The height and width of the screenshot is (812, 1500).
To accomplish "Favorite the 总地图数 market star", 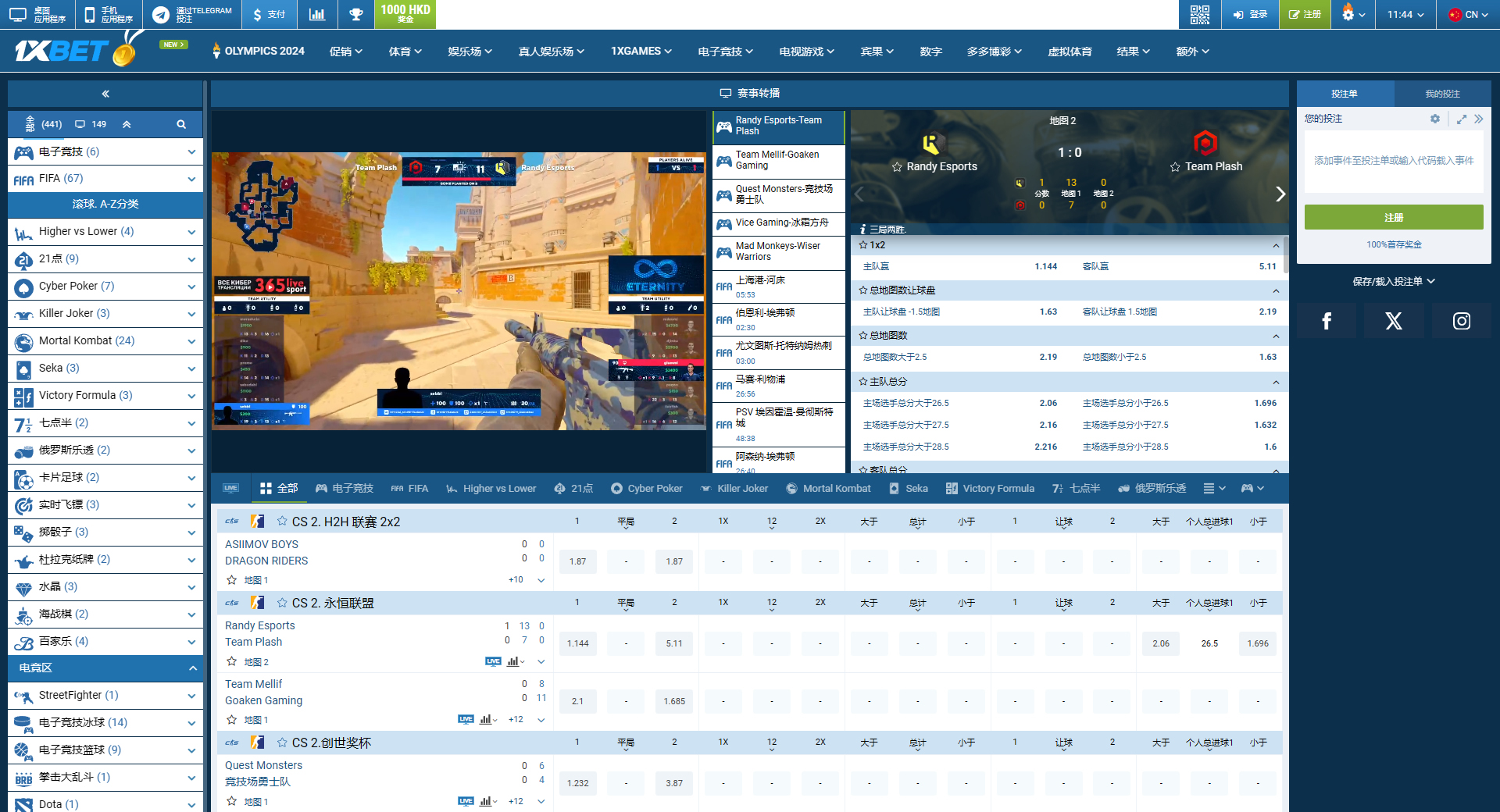I will (x=863, y=335).
